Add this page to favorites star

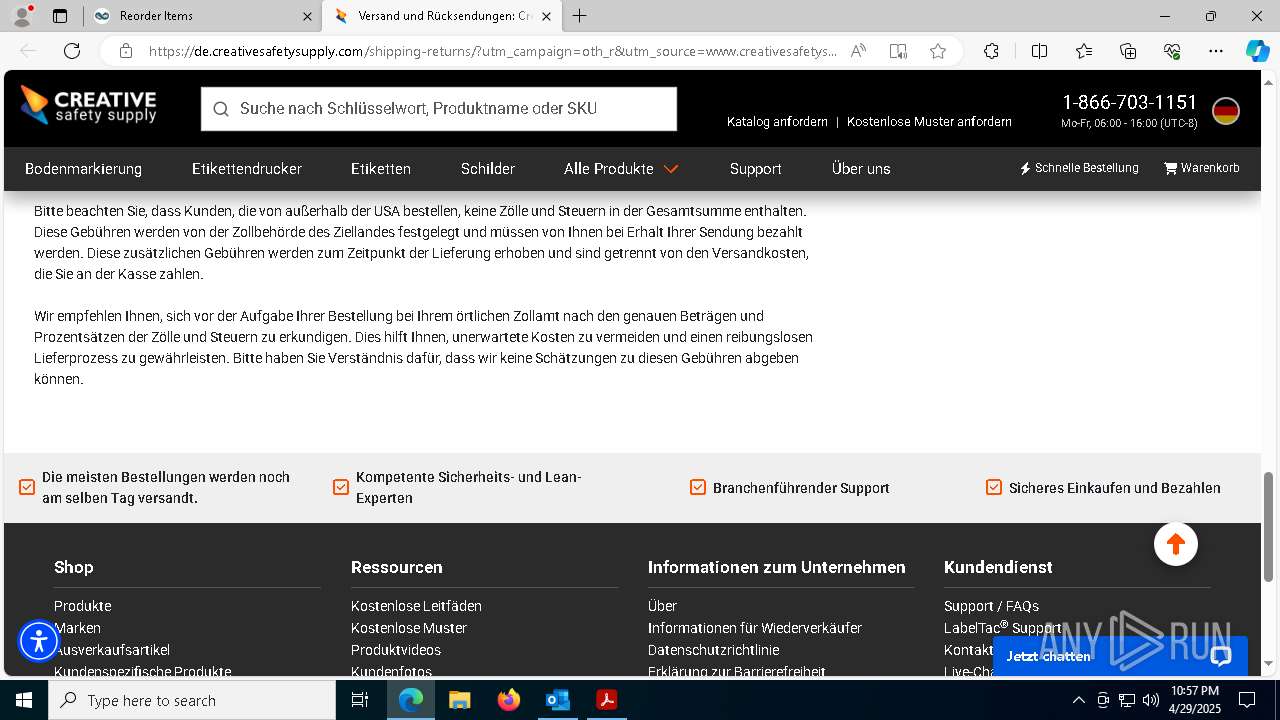coord(938,51)
